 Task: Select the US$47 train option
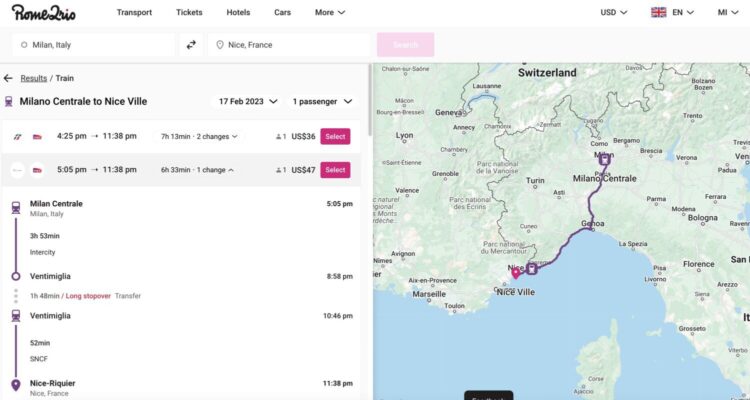[x=335, y=170]
